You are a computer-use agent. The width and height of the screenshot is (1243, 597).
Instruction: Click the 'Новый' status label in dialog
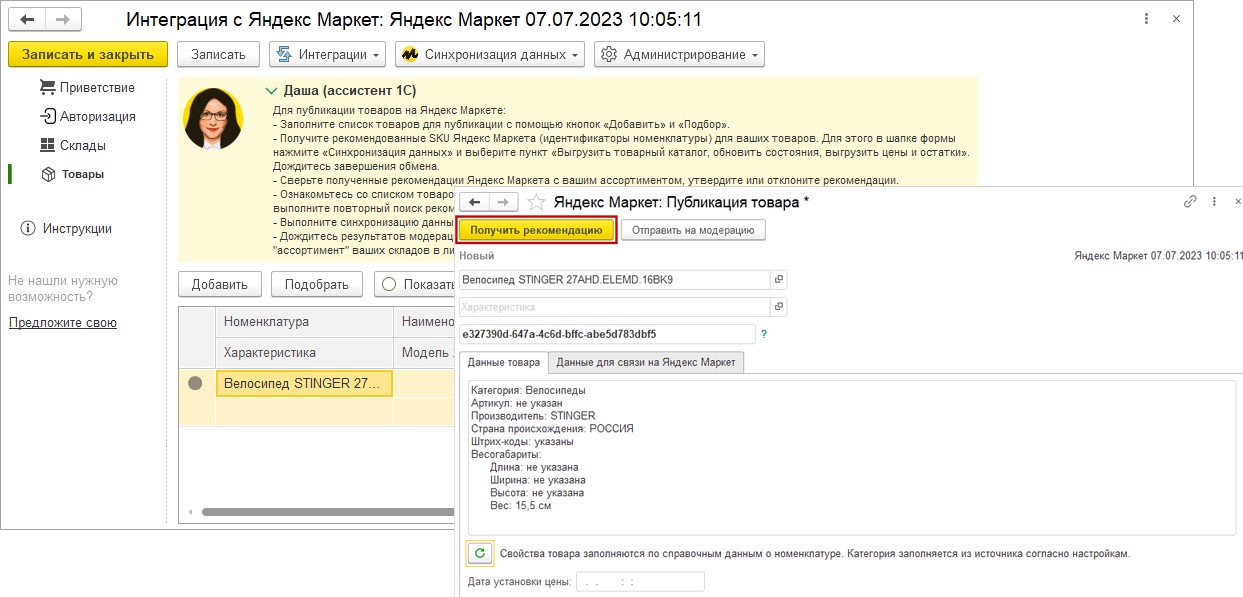click(x=476, y=256)
